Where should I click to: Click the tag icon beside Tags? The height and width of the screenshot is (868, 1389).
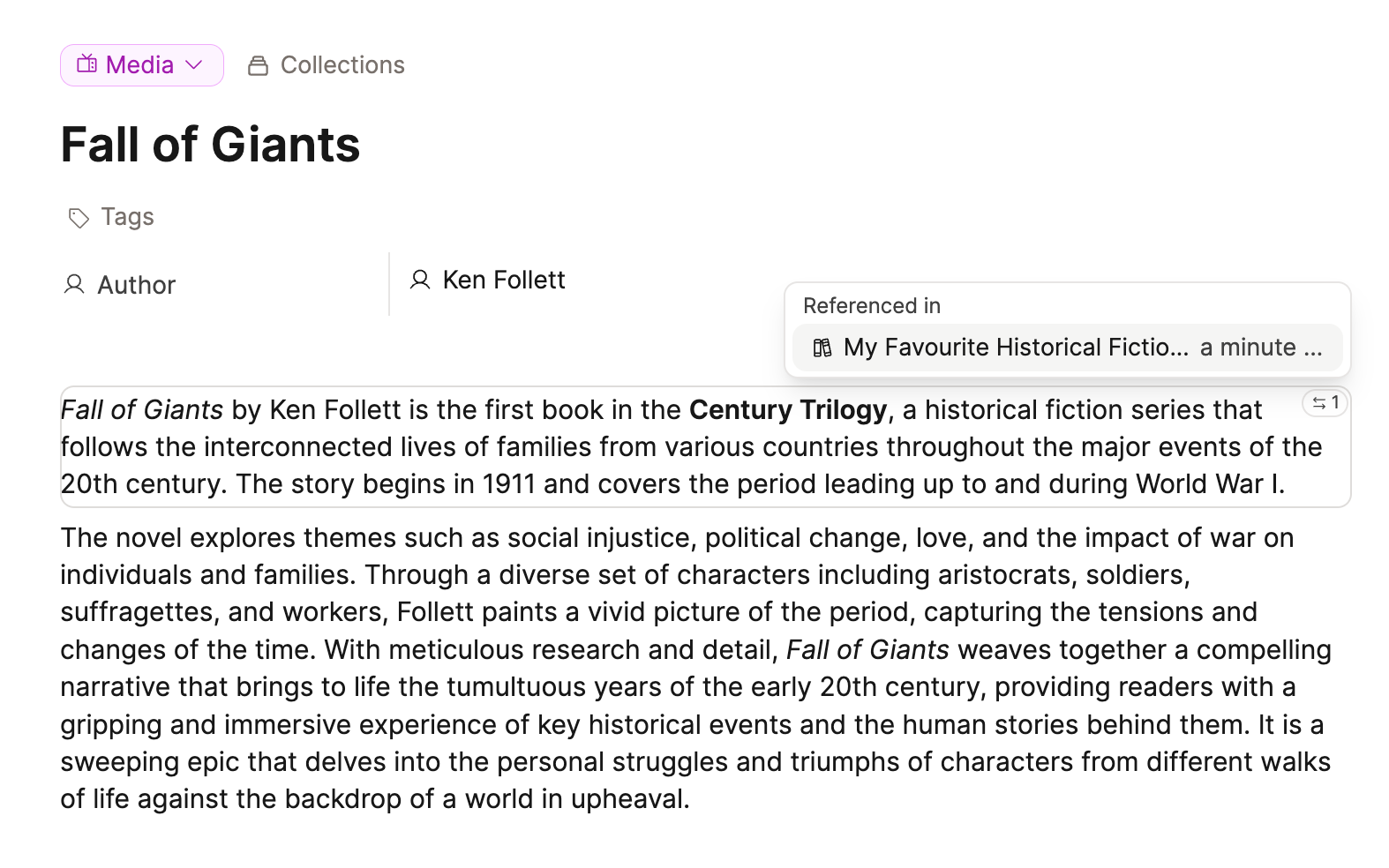79,218
